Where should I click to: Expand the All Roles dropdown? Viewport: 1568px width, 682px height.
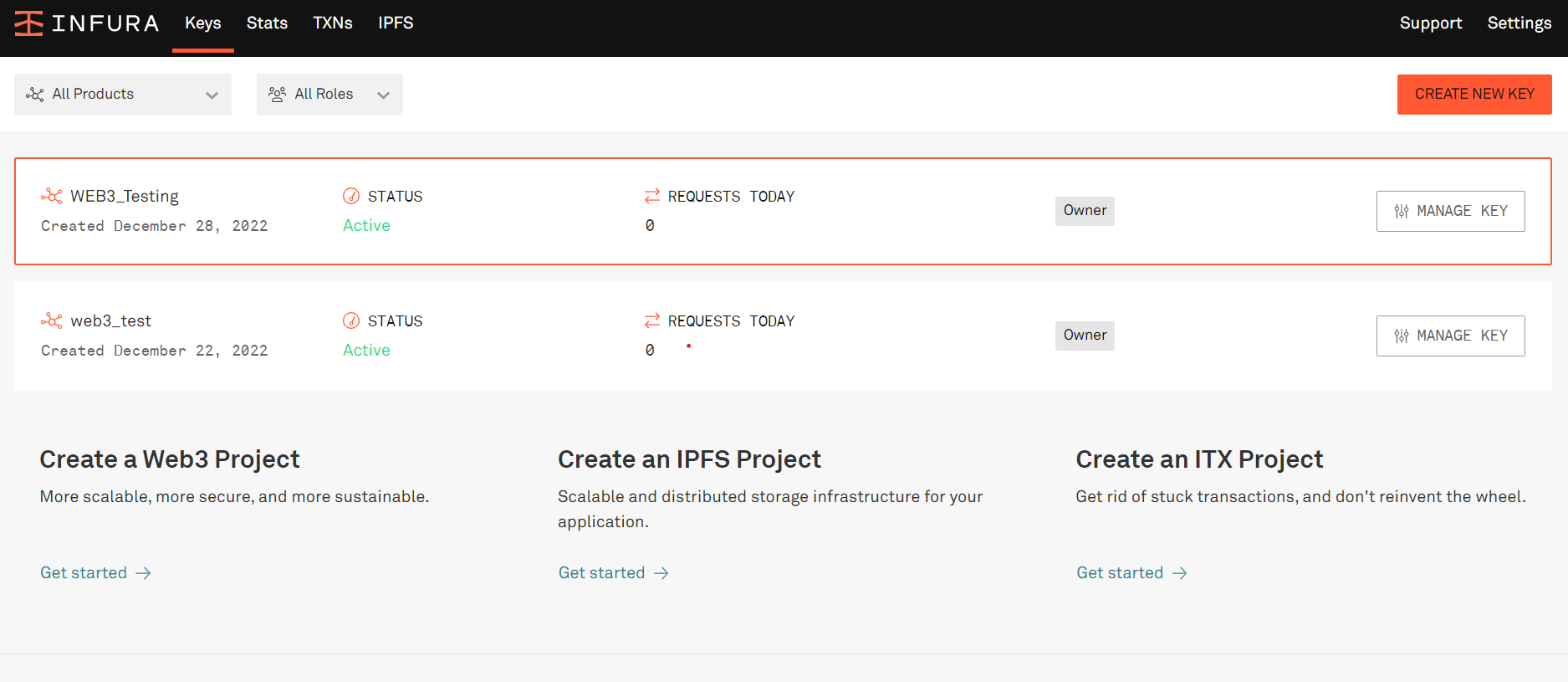coord(329,95)
